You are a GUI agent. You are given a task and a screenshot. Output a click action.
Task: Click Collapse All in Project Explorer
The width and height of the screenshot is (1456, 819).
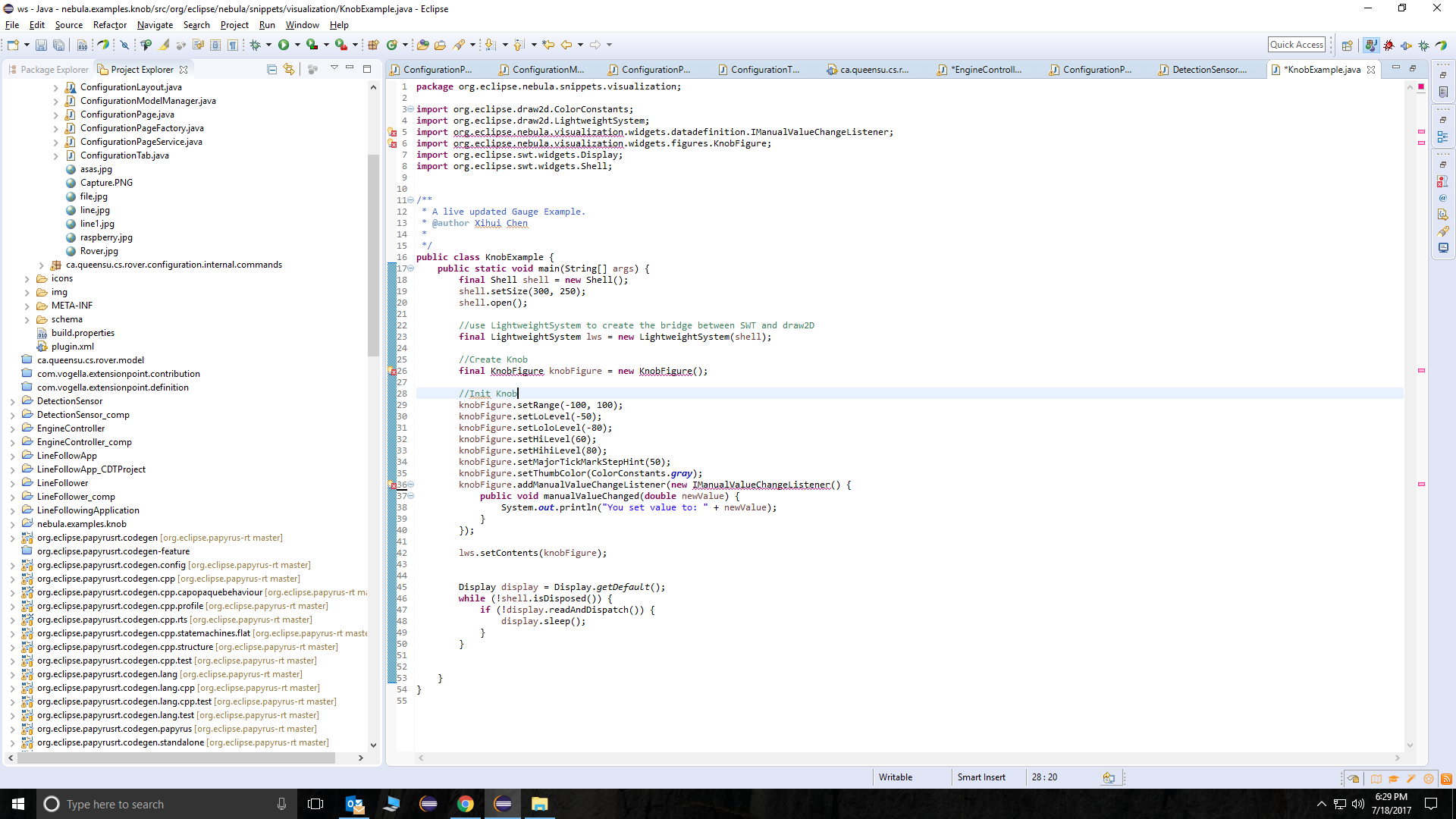(271, 69)
